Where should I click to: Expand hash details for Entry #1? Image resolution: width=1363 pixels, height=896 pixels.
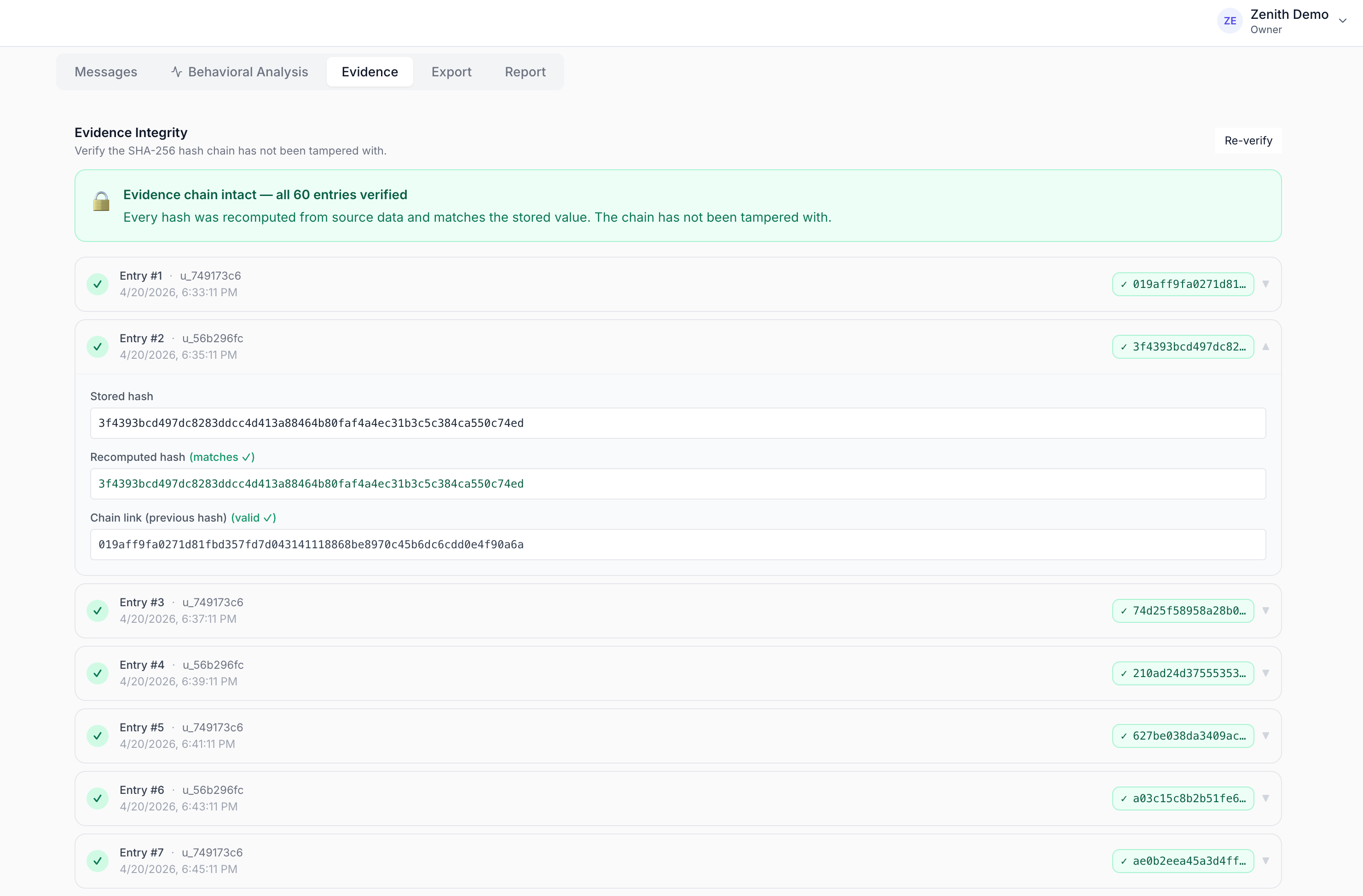click(x=1266, y=284)
